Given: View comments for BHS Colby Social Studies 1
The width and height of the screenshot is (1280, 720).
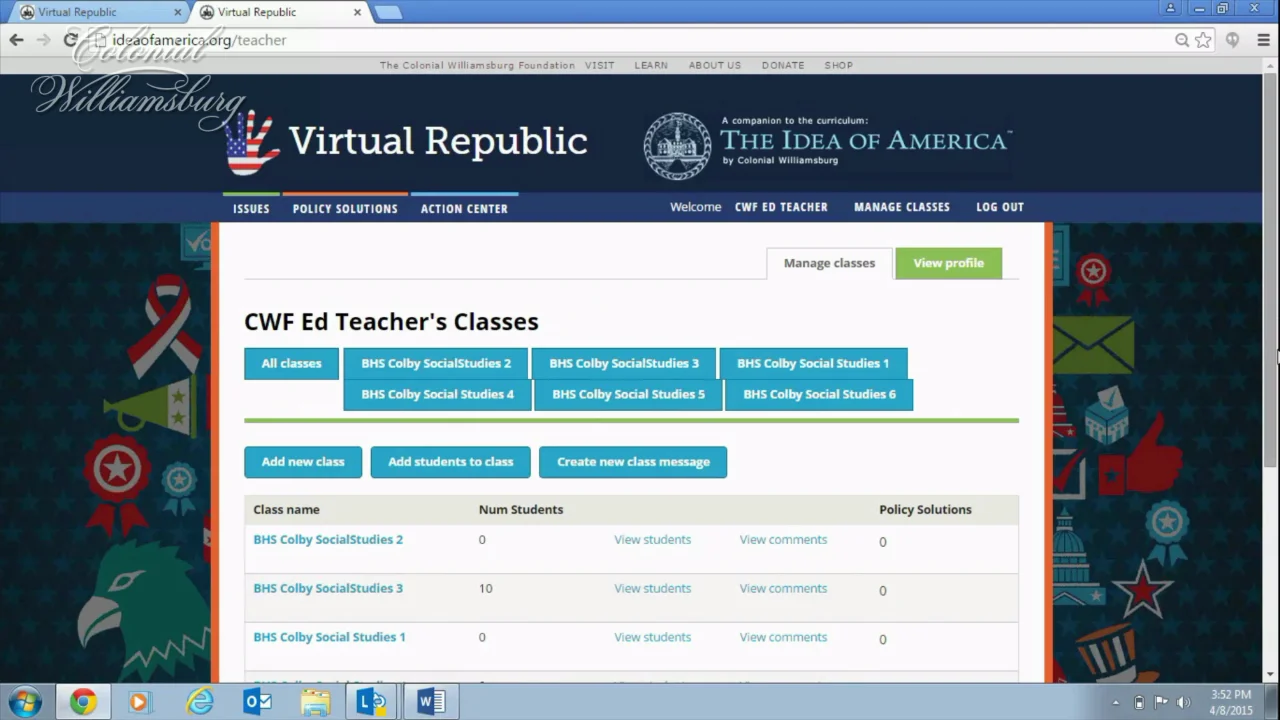Looking at the screenshot, I should (x=783, y=637).
